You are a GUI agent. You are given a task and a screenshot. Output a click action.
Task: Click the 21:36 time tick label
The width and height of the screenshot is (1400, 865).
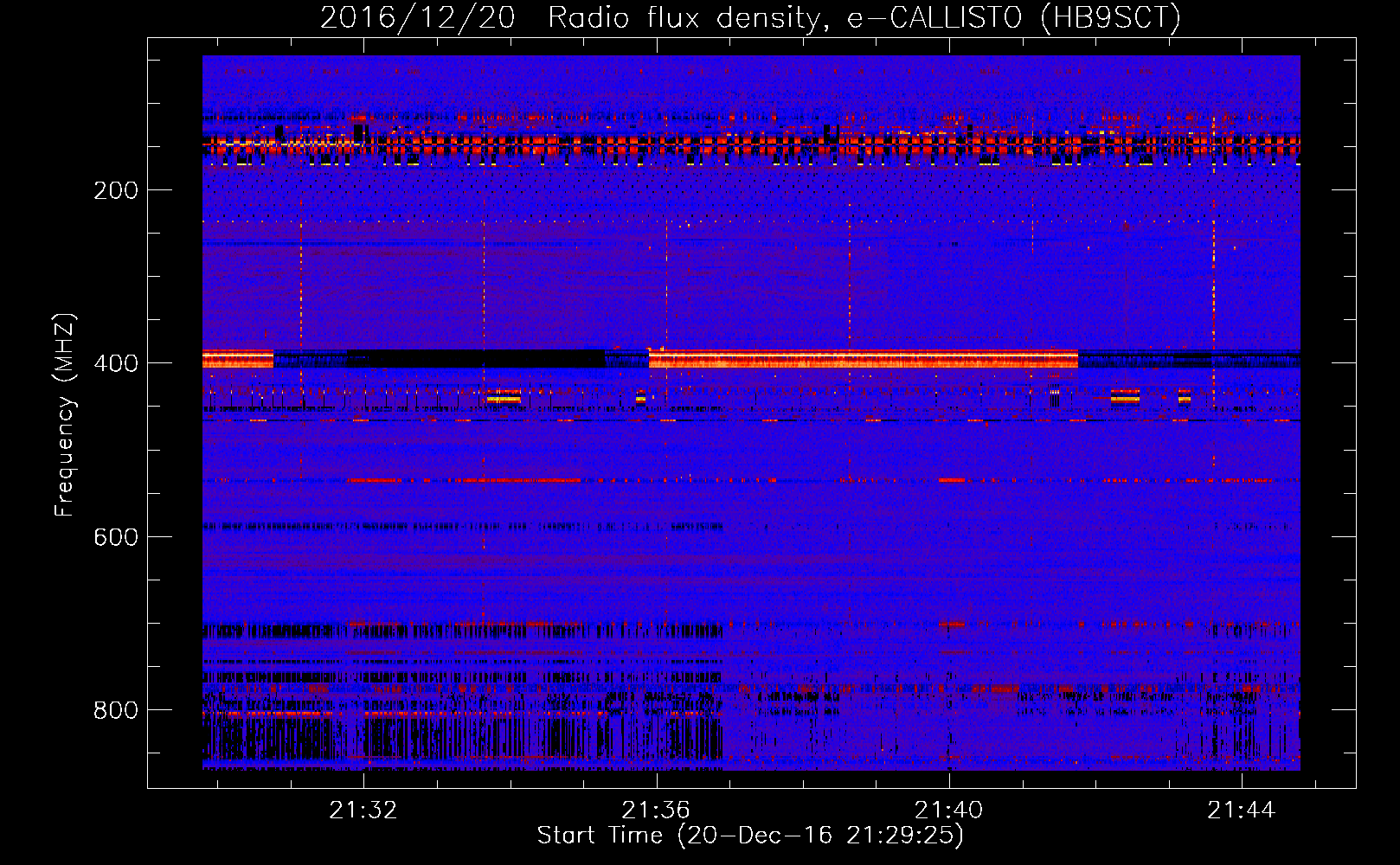coord(656,810)
